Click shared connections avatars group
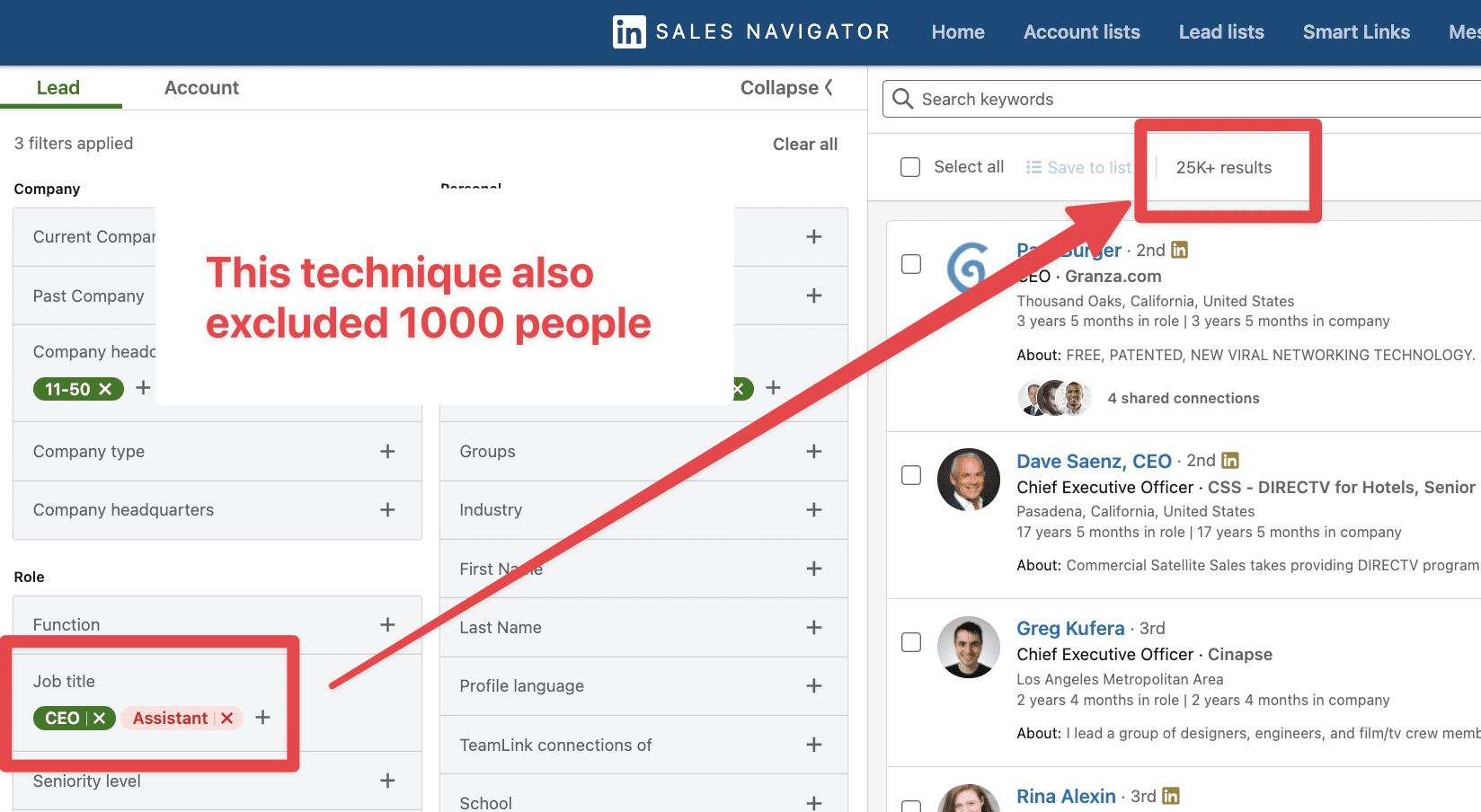The image size is (1481, 812). point(1055,398)
